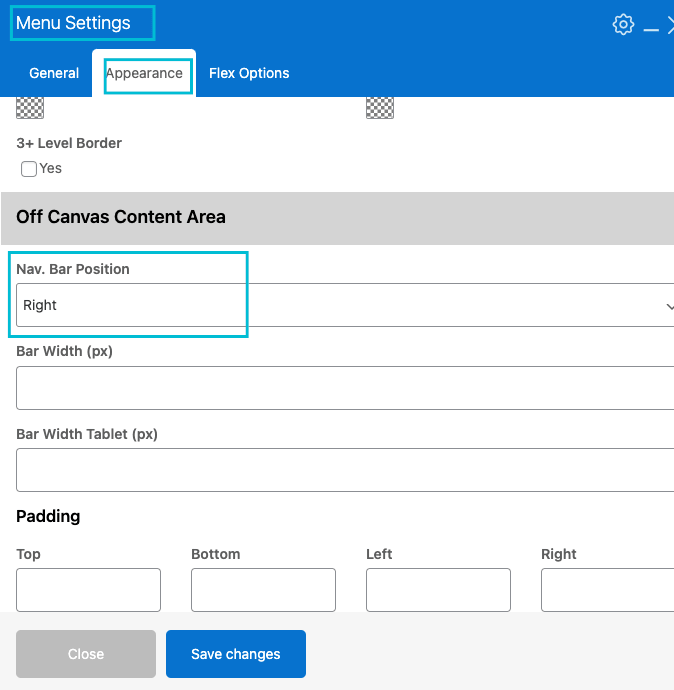Select the Bottom padding input
The width and height of the screenshot is (674, 690).
pyautogui.click(x=263, y=590)
